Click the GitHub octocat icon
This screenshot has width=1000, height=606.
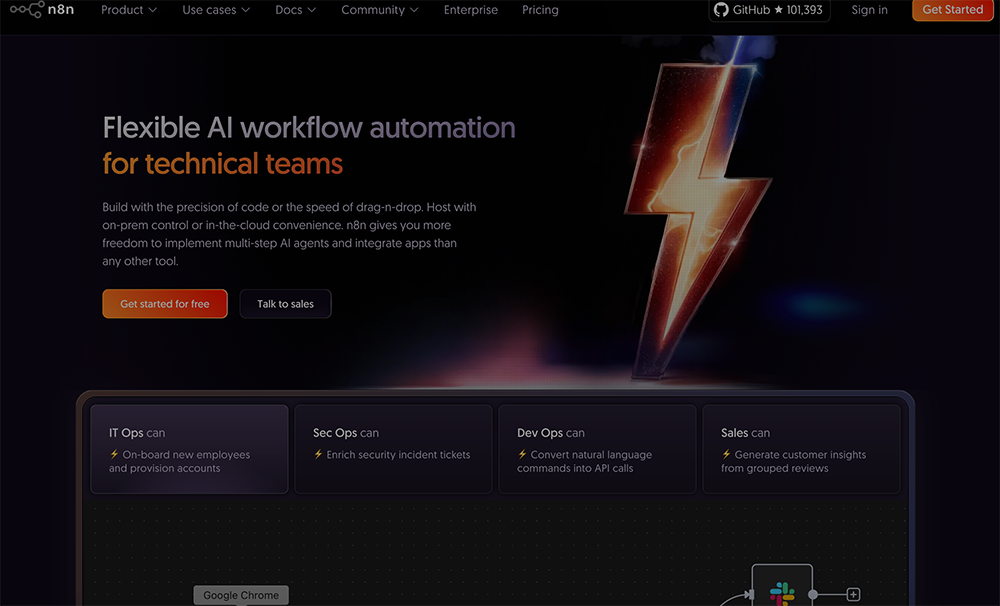pyautogui.click(x=721, y=10)
